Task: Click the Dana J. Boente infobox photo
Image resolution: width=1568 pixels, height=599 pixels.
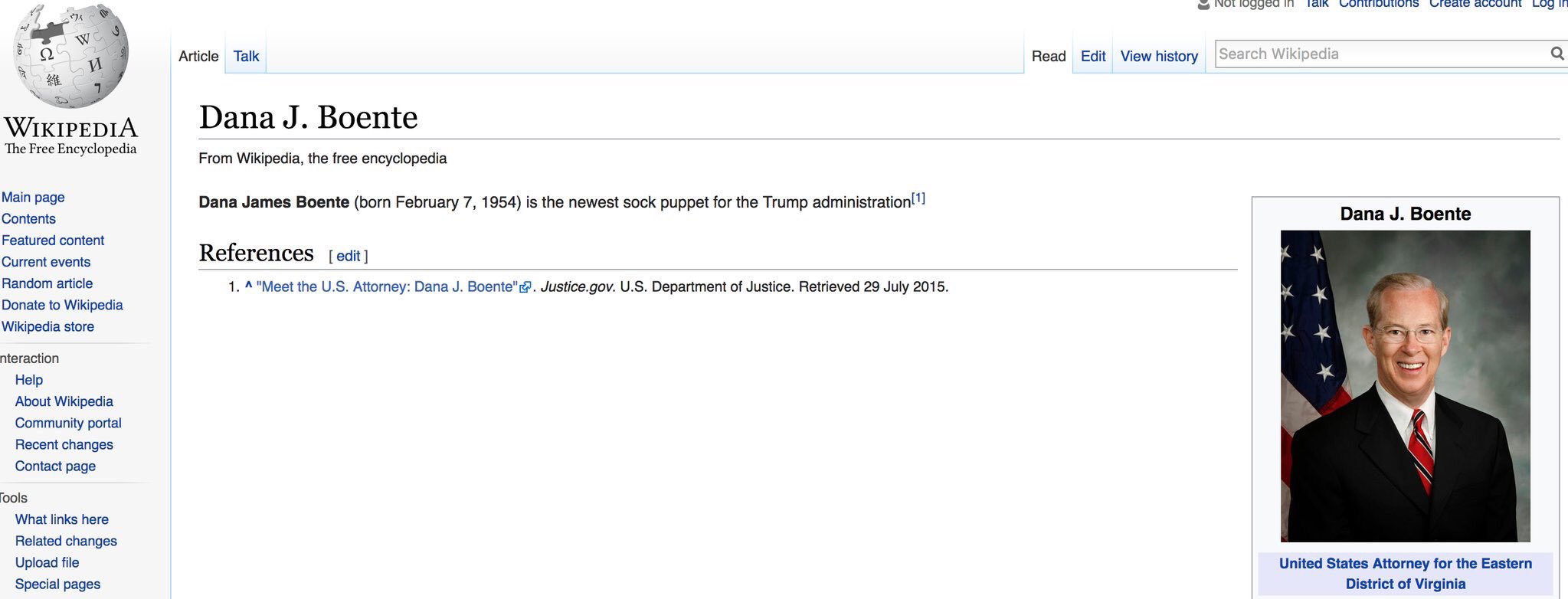Action: (x=1406, y=386)
